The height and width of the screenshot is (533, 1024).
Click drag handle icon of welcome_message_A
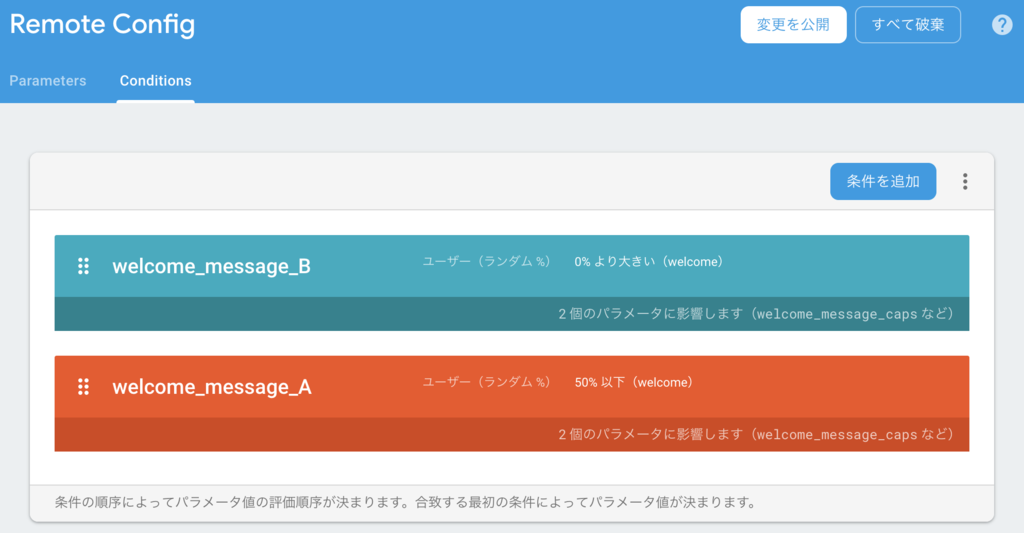click(x=84, y=387)
